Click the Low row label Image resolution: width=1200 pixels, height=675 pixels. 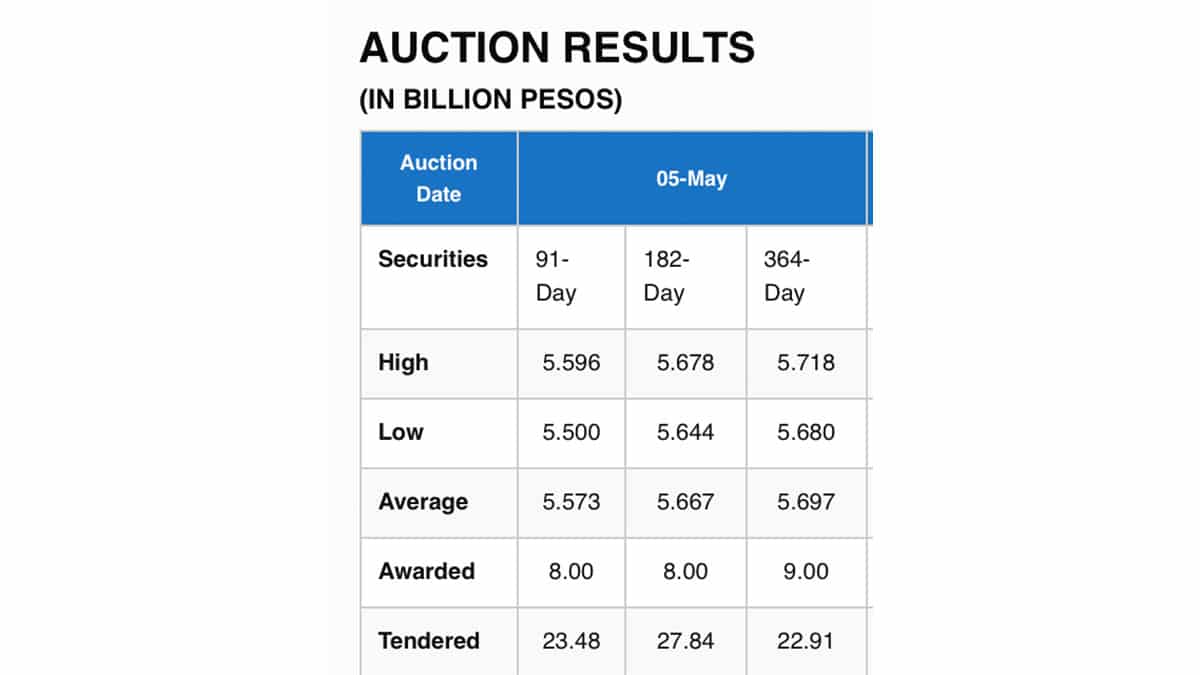coord(400,432)
